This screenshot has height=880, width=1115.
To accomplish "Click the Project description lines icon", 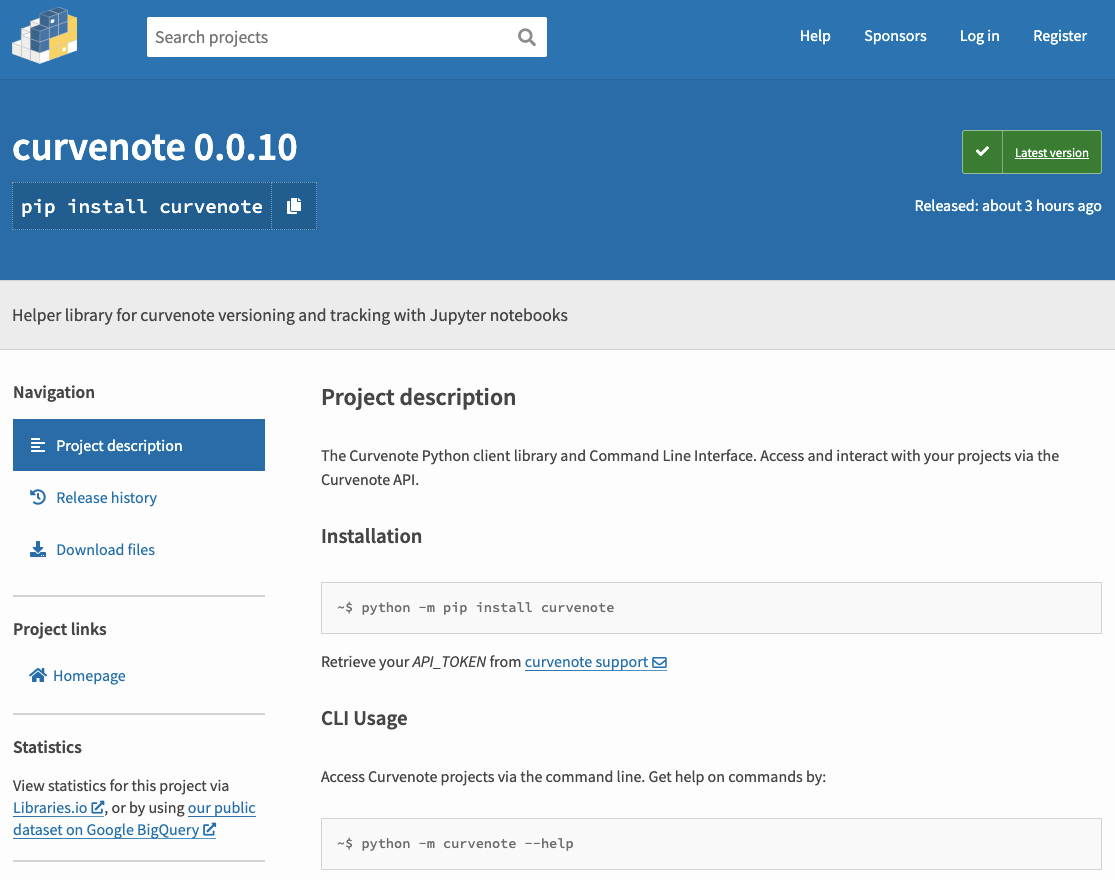I will [38, 445].
